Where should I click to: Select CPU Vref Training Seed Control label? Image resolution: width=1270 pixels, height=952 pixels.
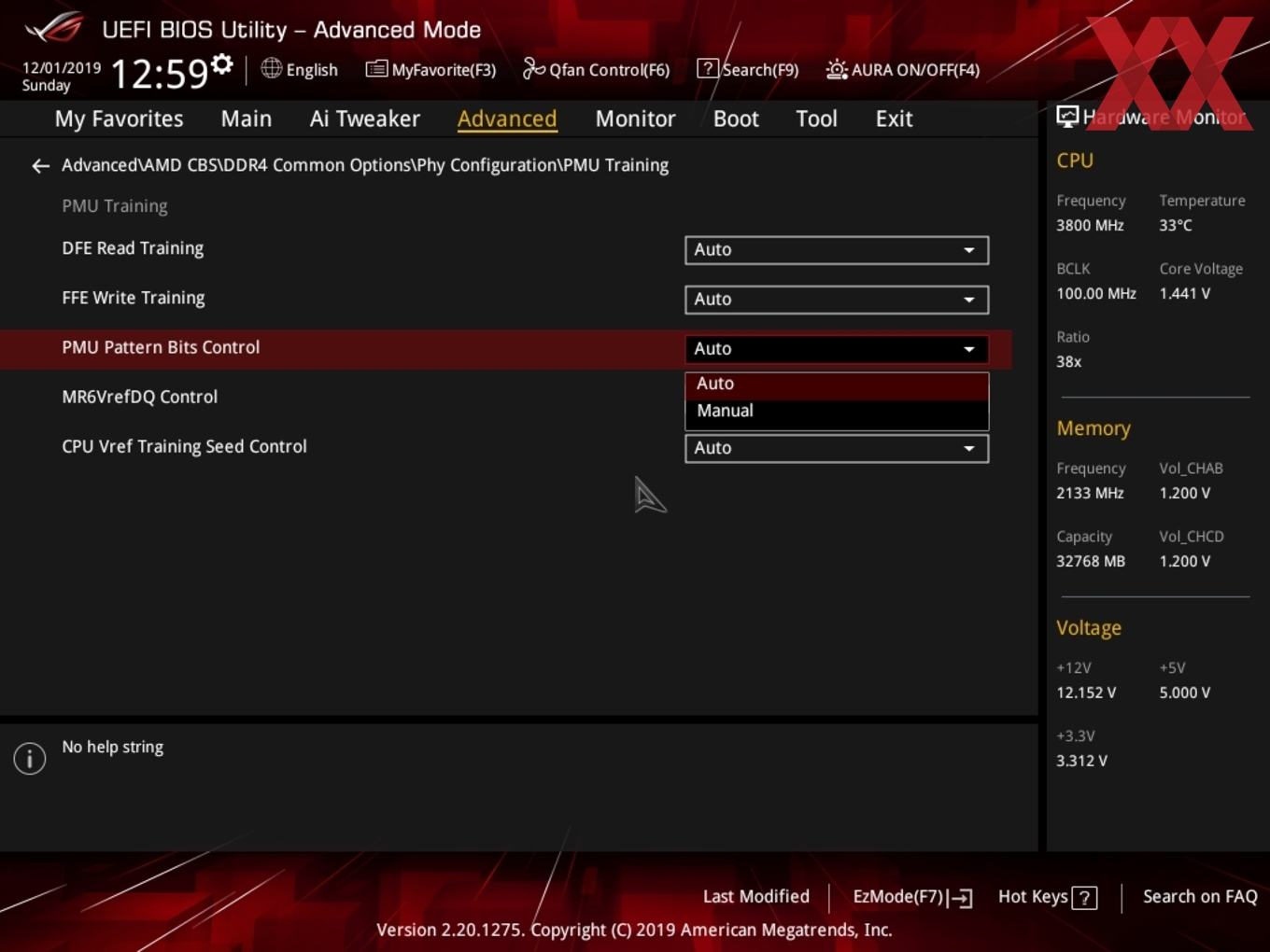(184, 446)
